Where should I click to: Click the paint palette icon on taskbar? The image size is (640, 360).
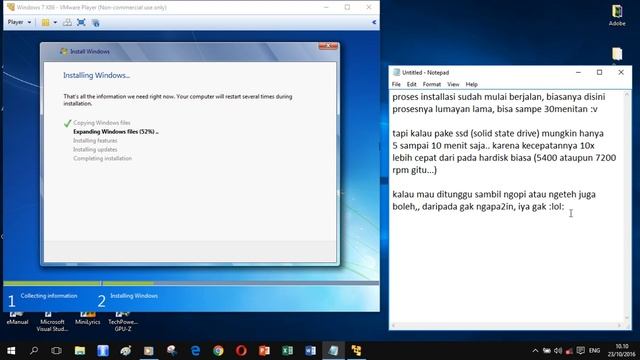point(126,351)
